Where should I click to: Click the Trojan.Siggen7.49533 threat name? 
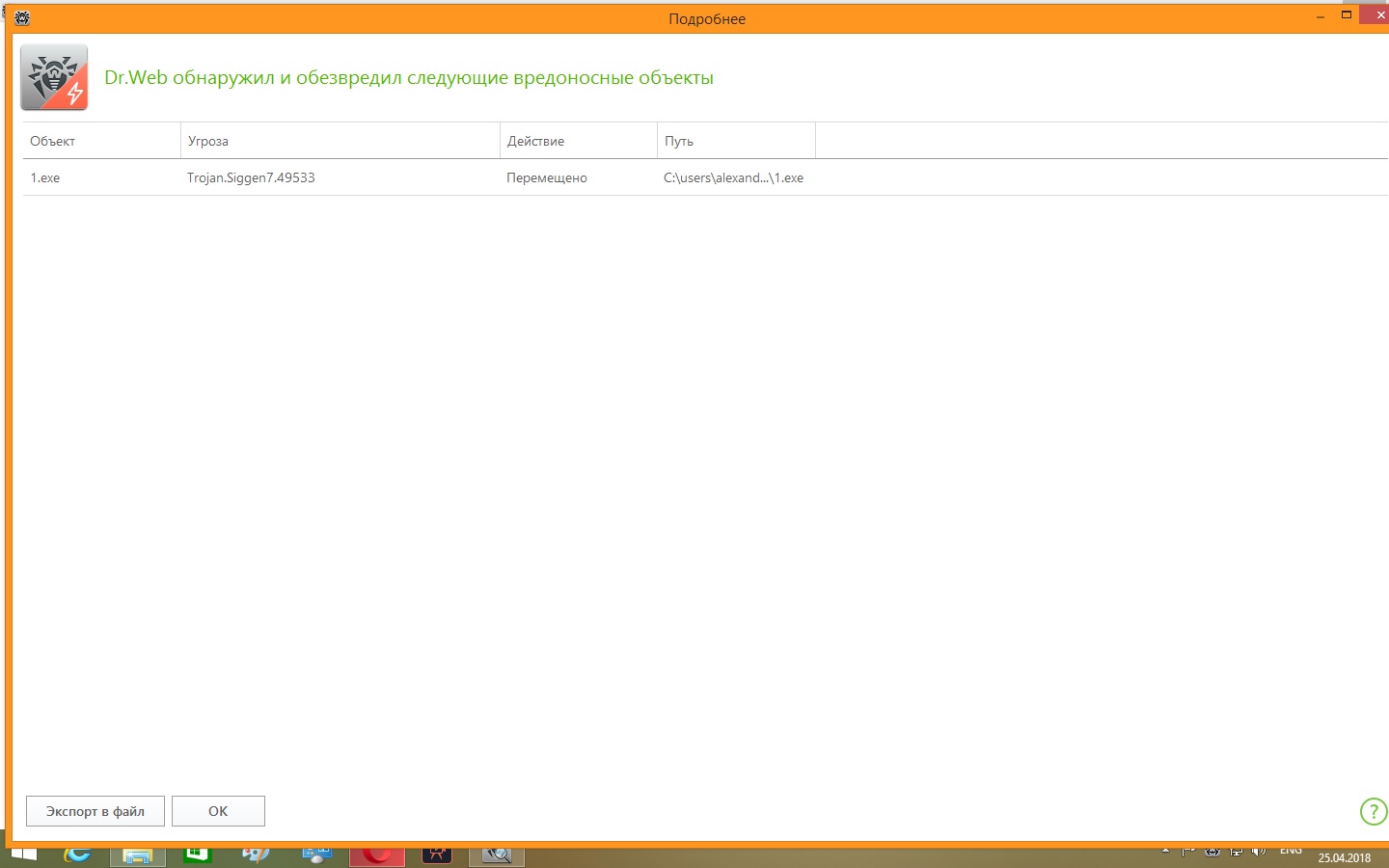coord(251,177)
